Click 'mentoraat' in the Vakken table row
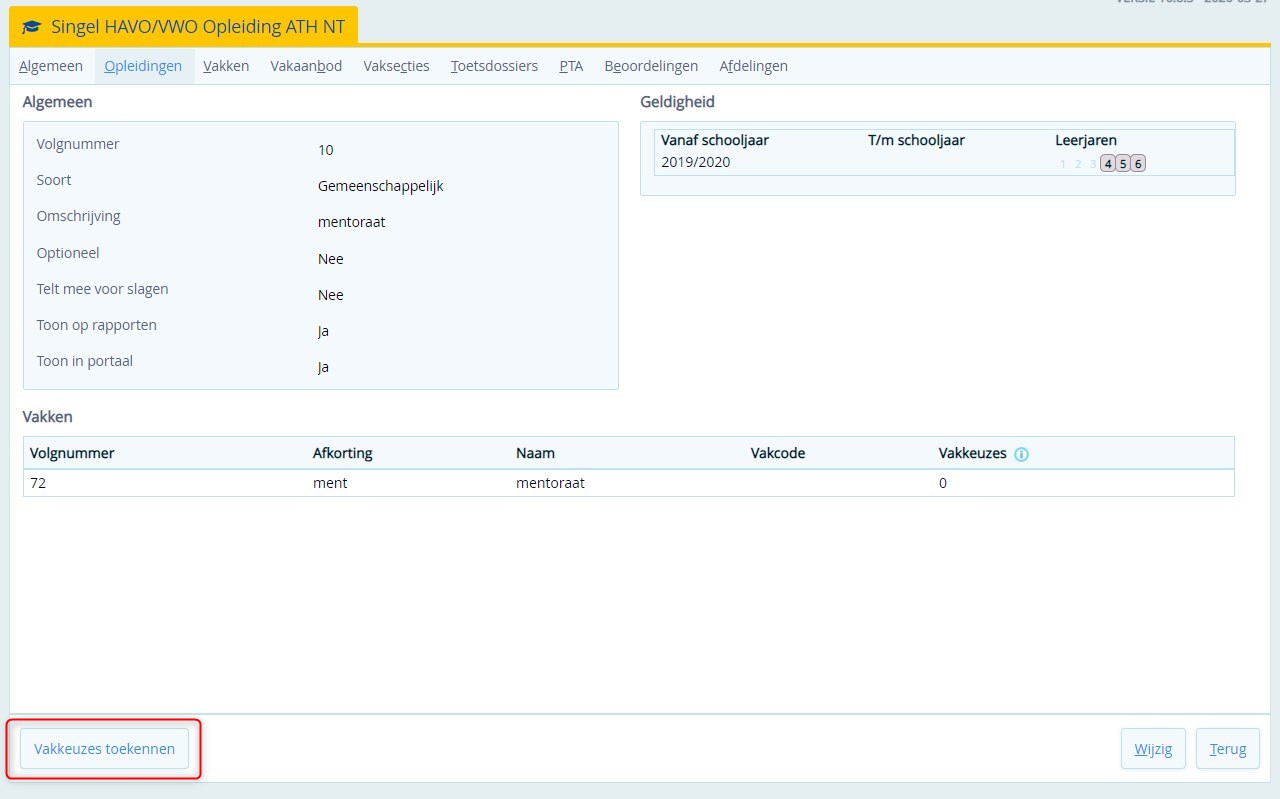The image size is (1280, 799). pos(550,483)
